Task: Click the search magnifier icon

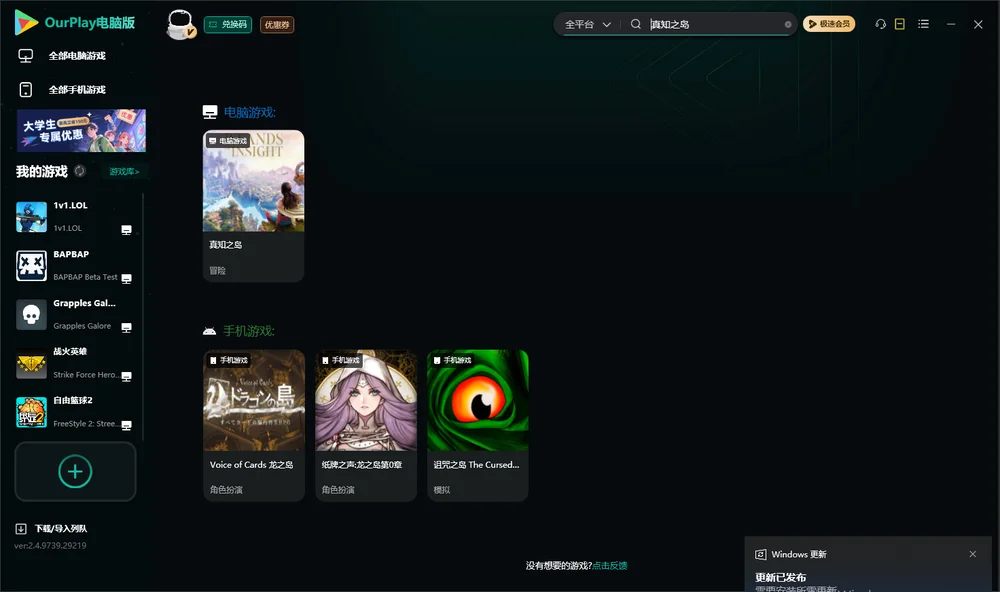Action: point(636,24)
